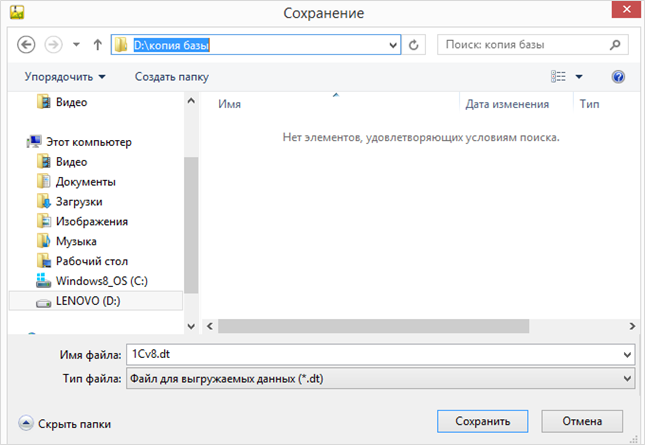The height and width of the screenshot is (445, 645).
Task: Click the search magnifier icon
Action: click(617, 45)
